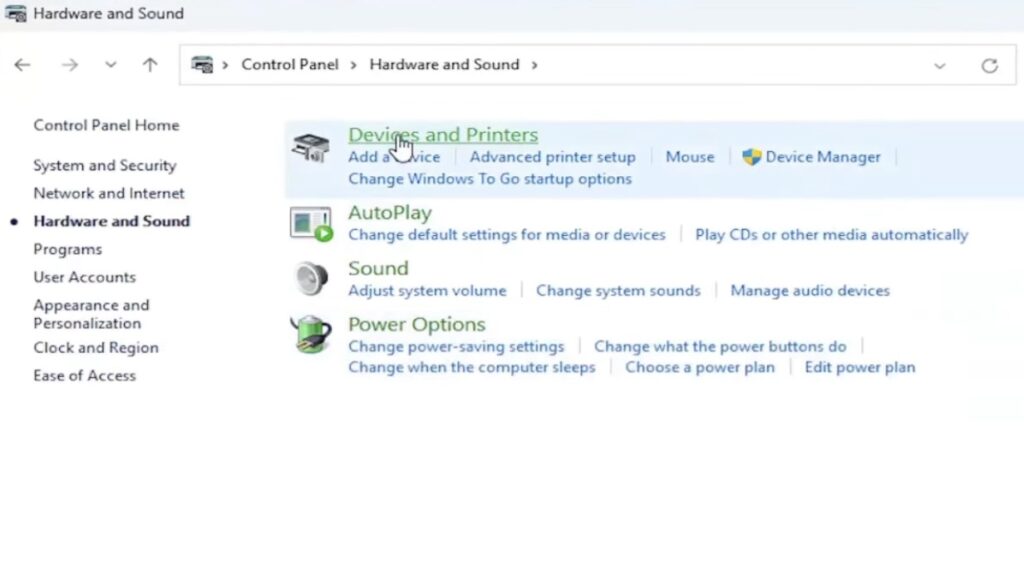
Task: Click the Hardware and Sound title bar icon
Action: [16, 13]
